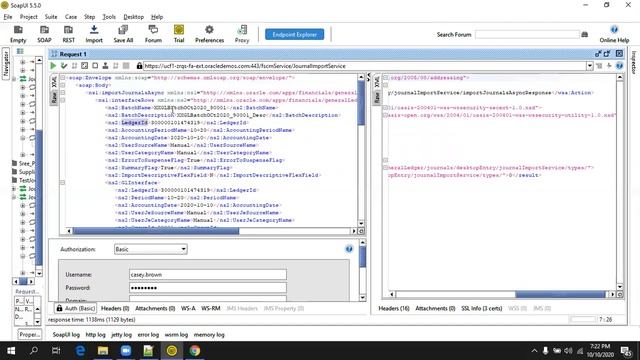Switch to request Attachments (0) tab

[155, 308]
